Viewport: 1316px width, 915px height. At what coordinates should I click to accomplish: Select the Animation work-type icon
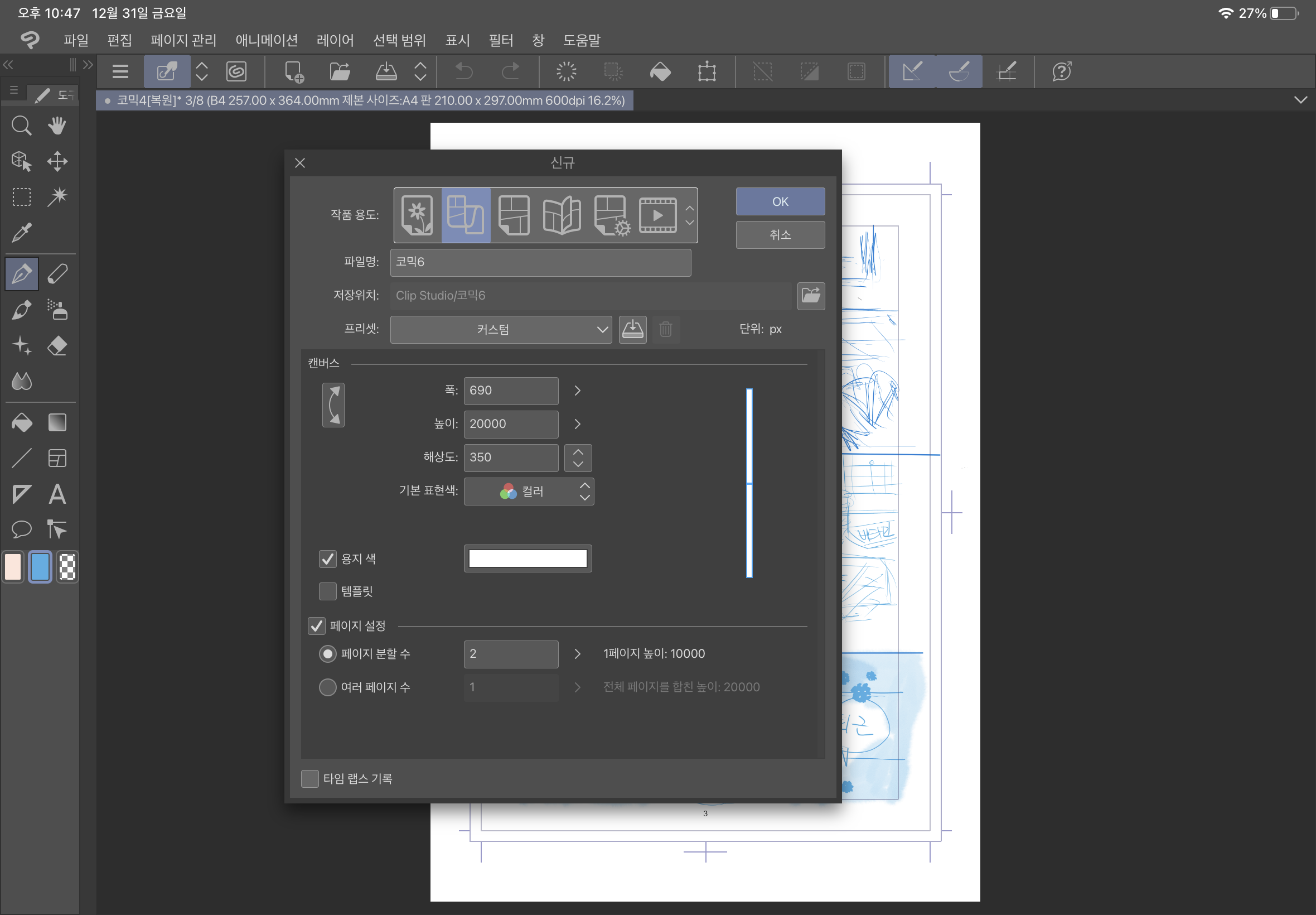[657, 215]
